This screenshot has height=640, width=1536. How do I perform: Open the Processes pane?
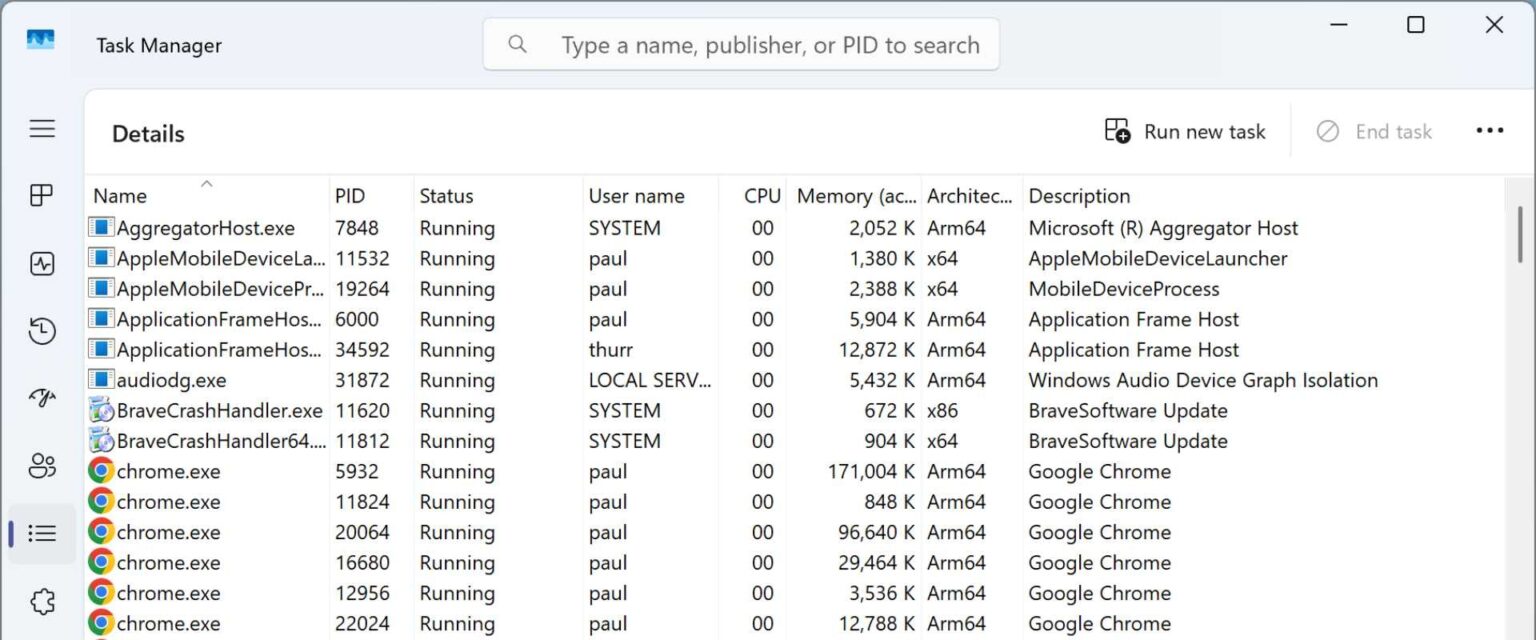click(41, 195)
